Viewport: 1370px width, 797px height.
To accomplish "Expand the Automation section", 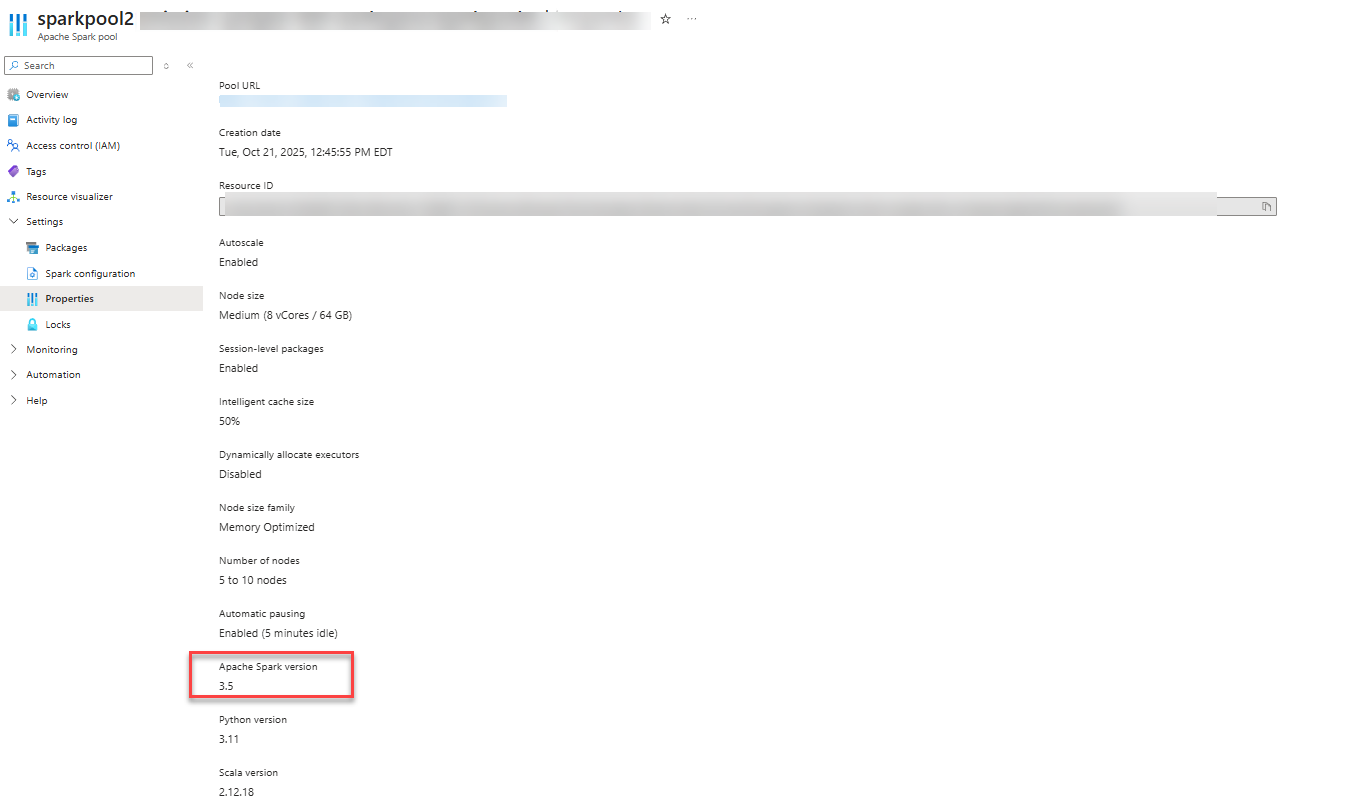I will (x=13, y=375).
